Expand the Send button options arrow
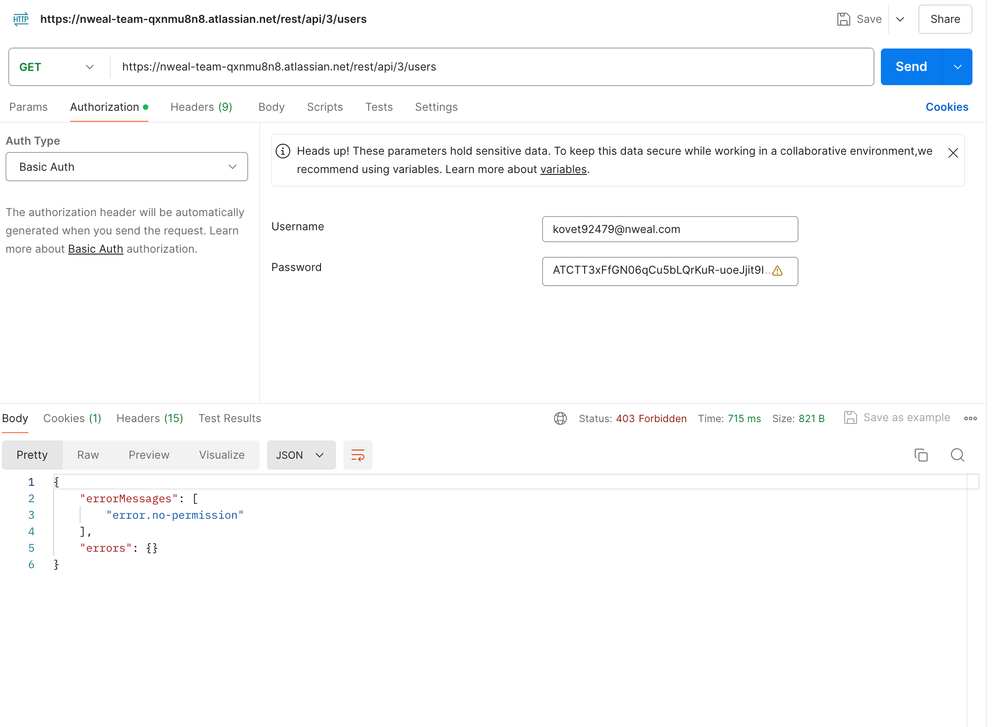 [x=958, y=67]
